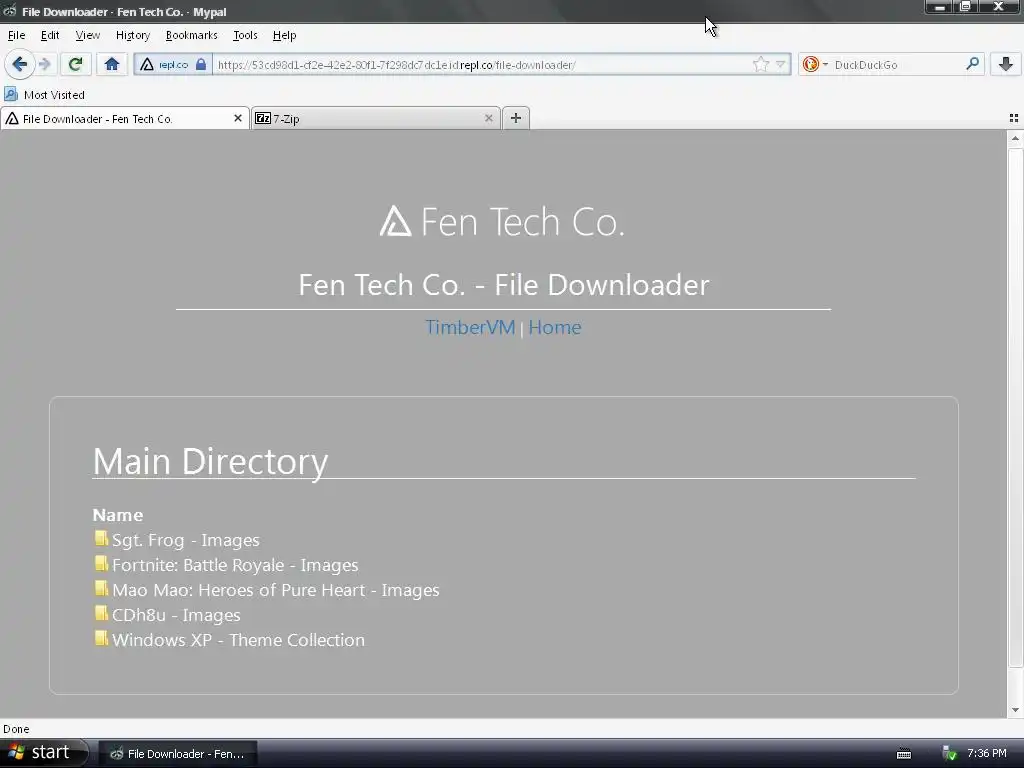
Task: Bookmark this page with the star icon
Action: (760, 65)
